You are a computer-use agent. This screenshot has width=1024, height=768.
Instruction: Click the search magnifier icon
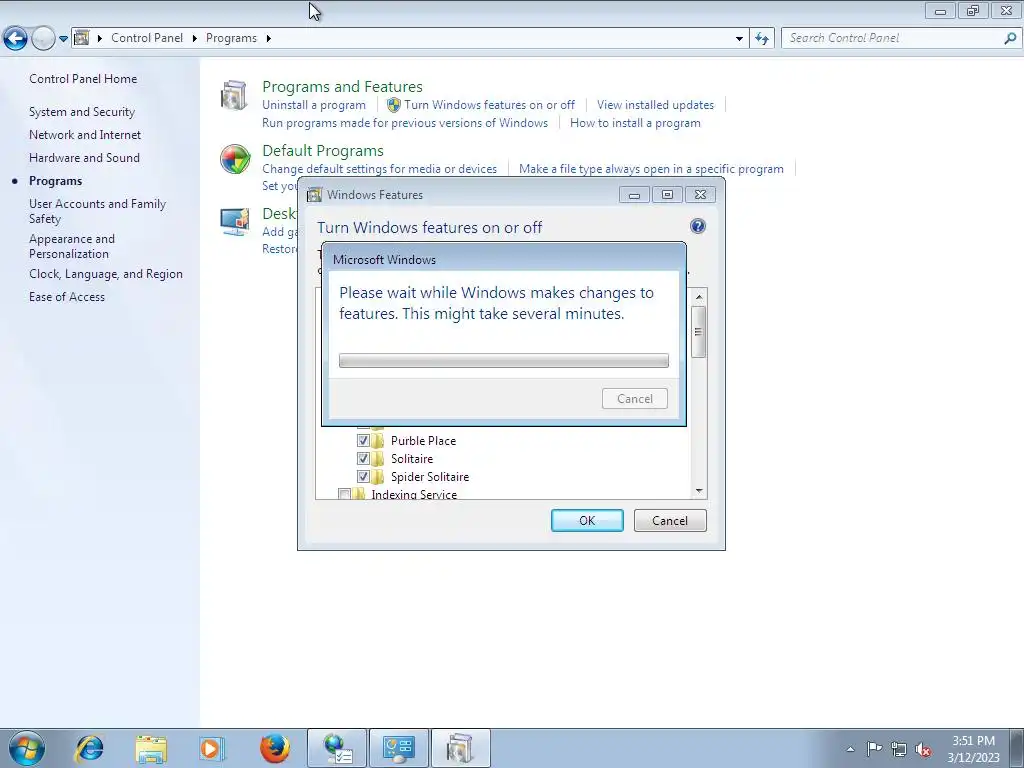tap(1010, 39)
